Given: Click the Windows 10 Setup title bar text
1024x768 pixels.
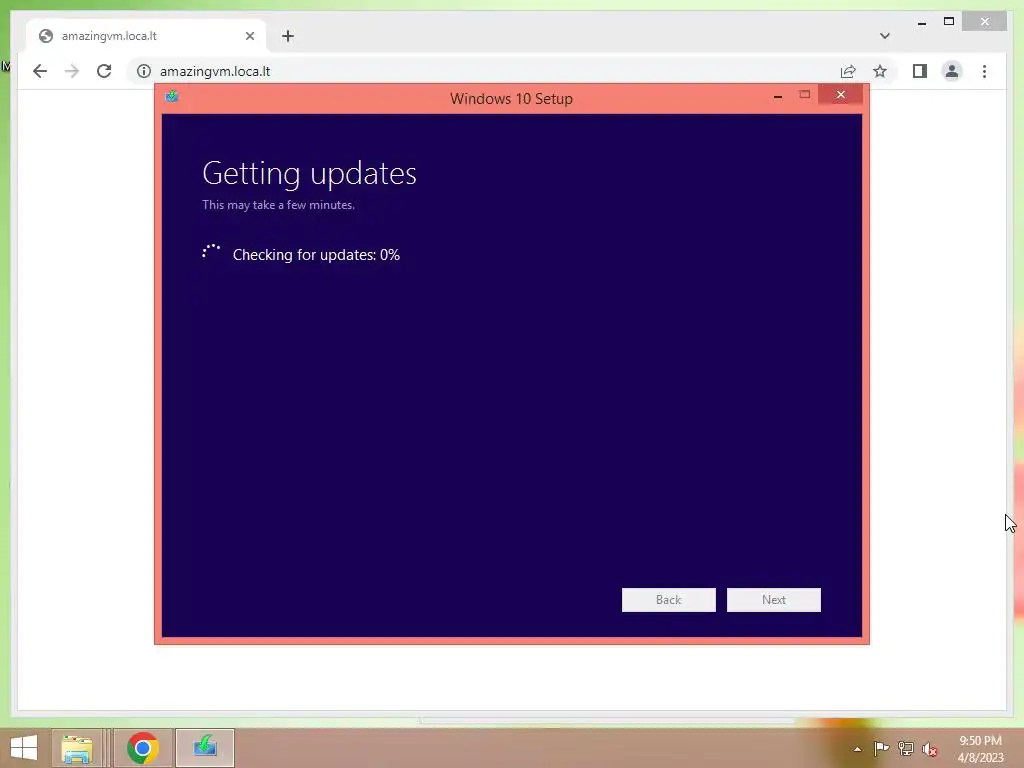Looking at the screenshot, I should tap(511, 99).
